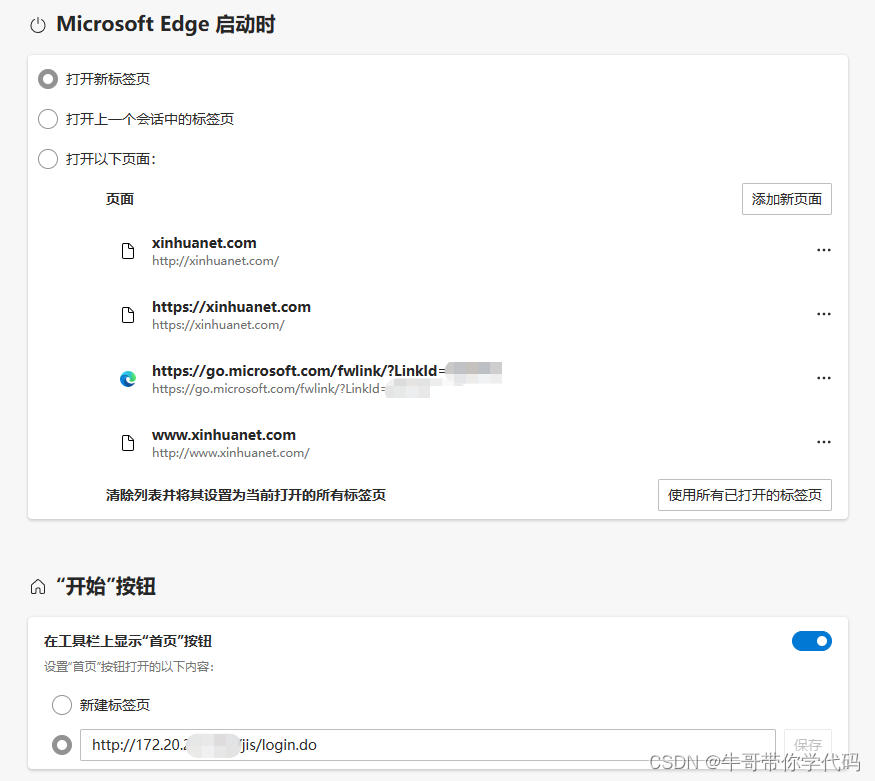Click the 保存 button
Viewport: 875px width, 781px height.
click(x=807, y=745)
